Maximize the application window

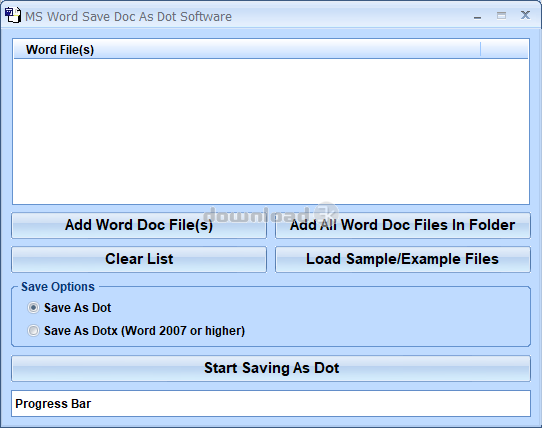(x=501, y=16)
